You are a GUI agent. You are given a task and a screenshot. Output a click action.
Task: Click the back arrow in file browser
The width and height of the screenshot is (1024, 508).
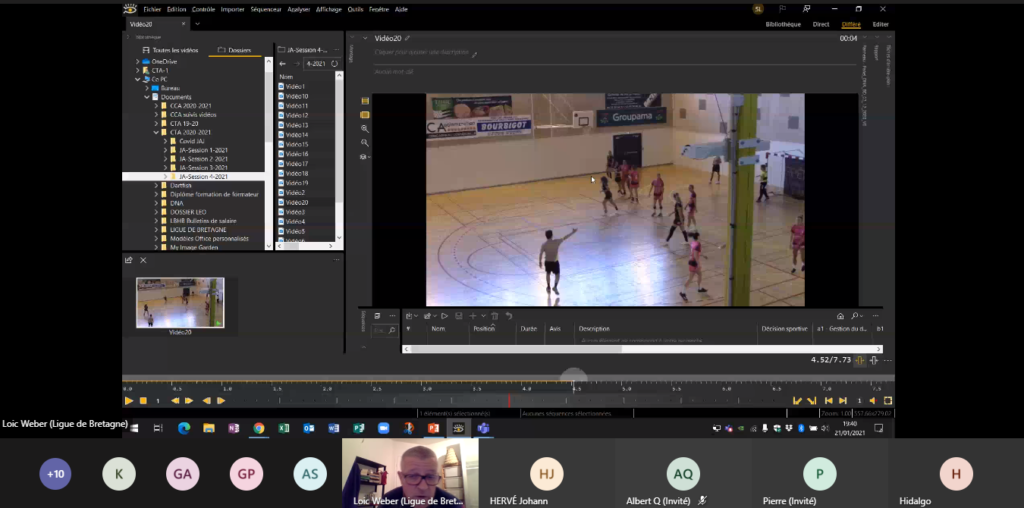point(283,64)
